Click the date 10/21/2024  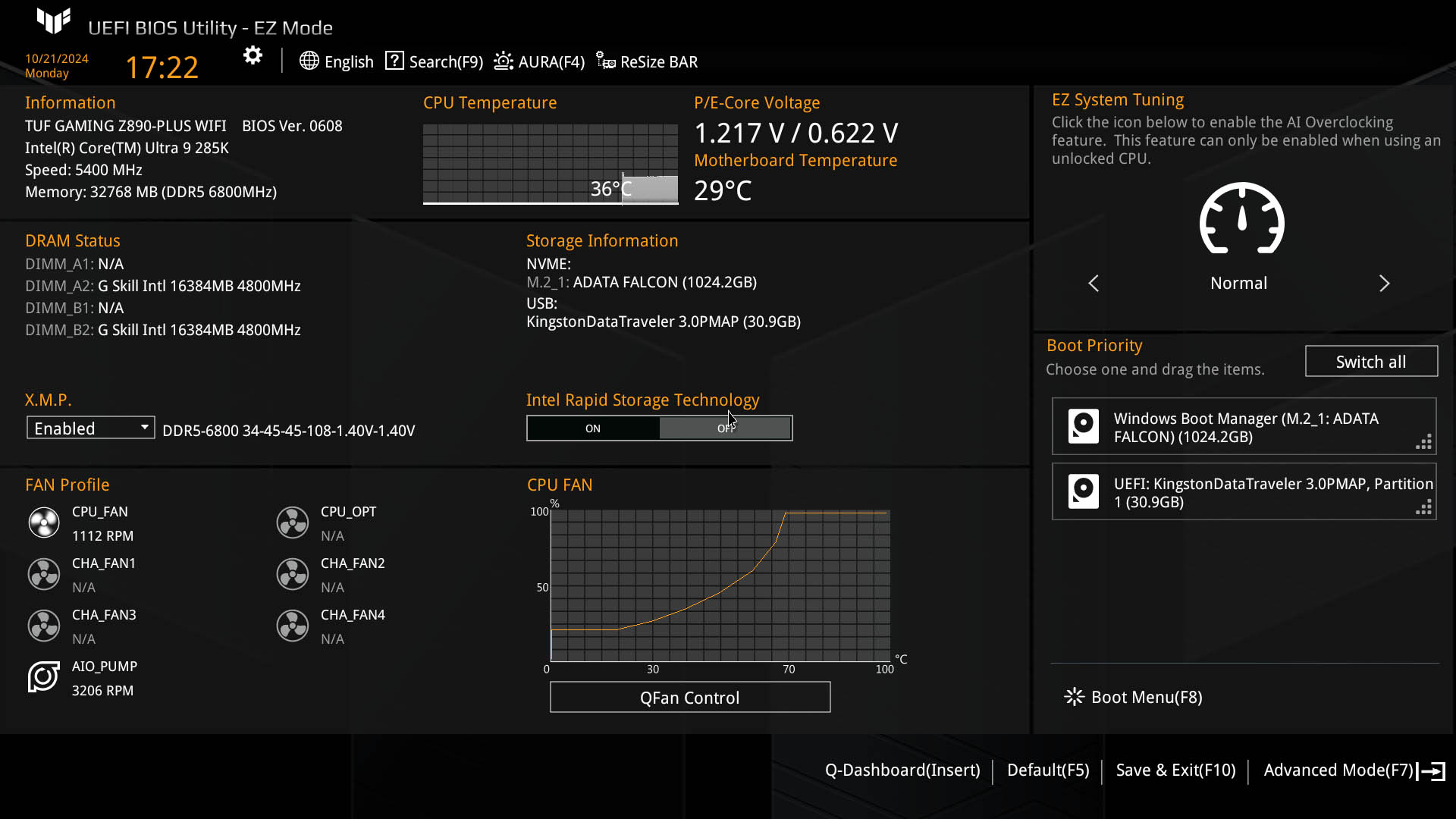click(x=57, y=58)
